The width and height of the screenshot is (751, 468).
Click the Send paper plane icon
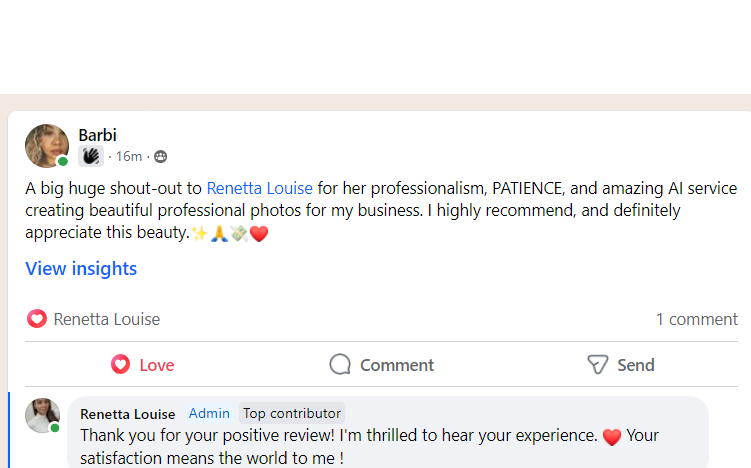coord(597,365)
